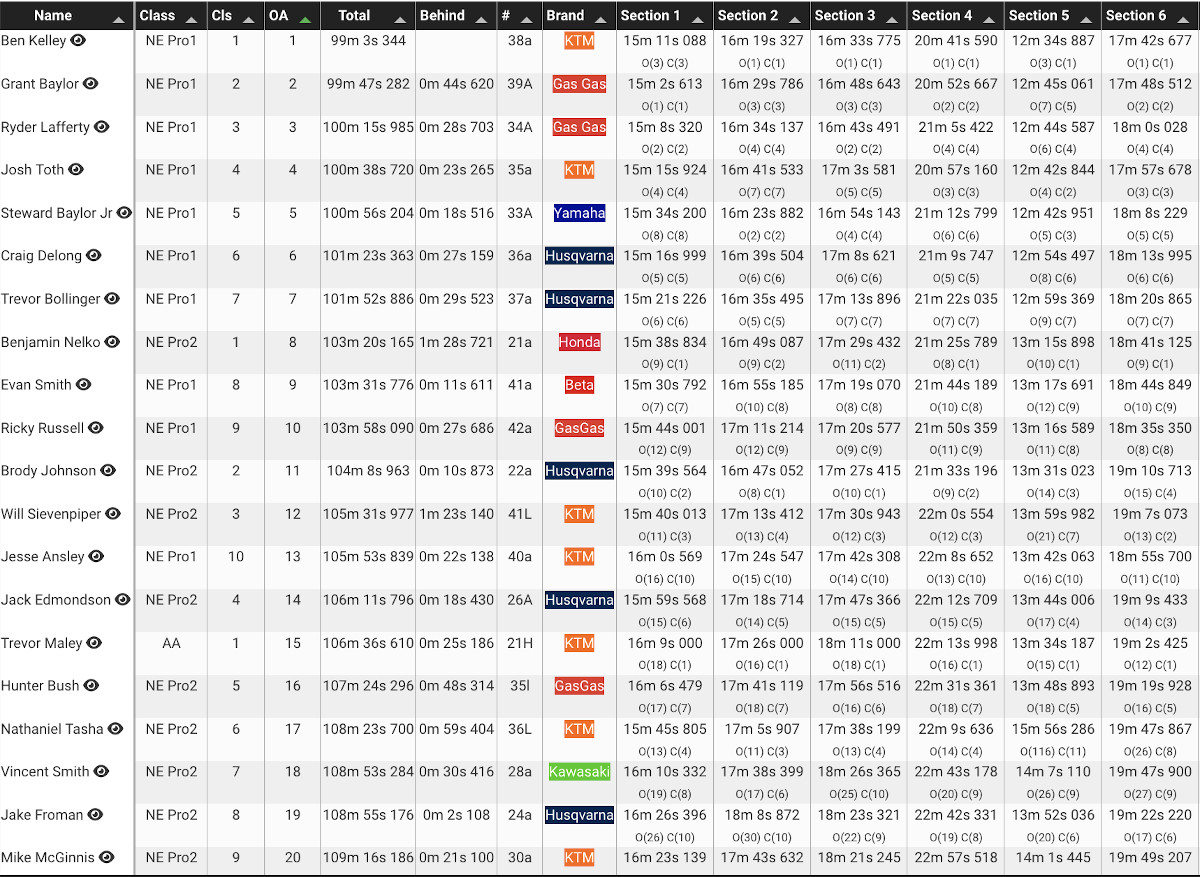
Task: Click bike number 21H
Action: coord(520,643)
